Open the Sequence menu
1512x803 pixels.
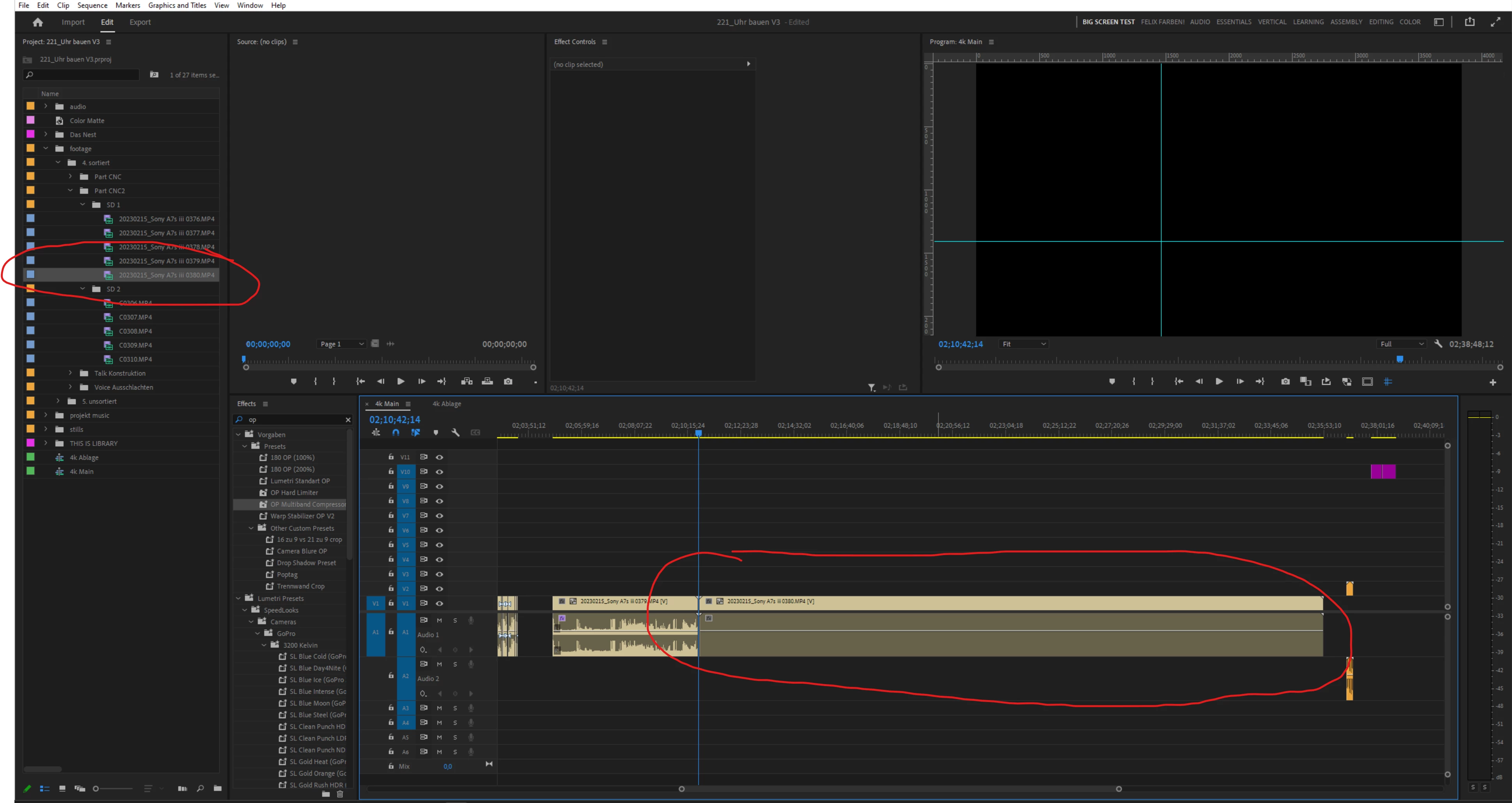coord(92,5)
